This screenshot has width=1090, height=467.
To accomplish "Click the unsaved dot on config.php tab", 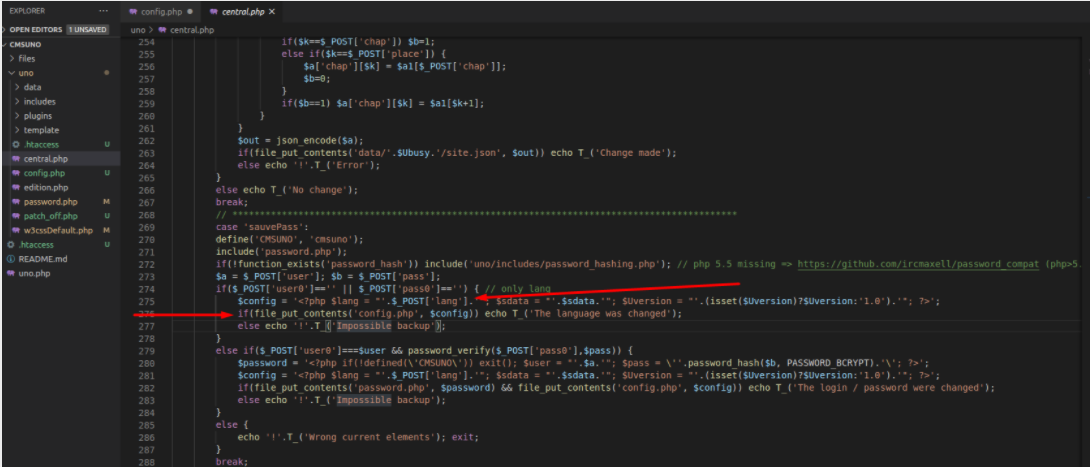I will [x=189, y=12].
